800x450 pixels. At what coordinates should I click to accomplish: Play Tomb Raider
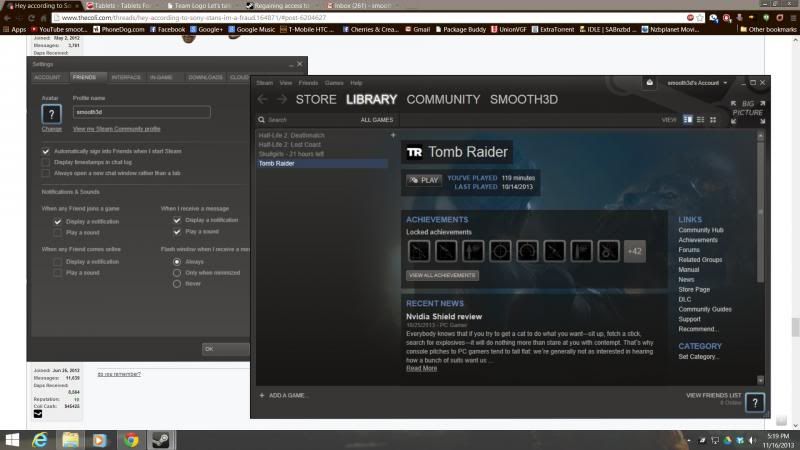pyautogui.click(x=424, y=180)
